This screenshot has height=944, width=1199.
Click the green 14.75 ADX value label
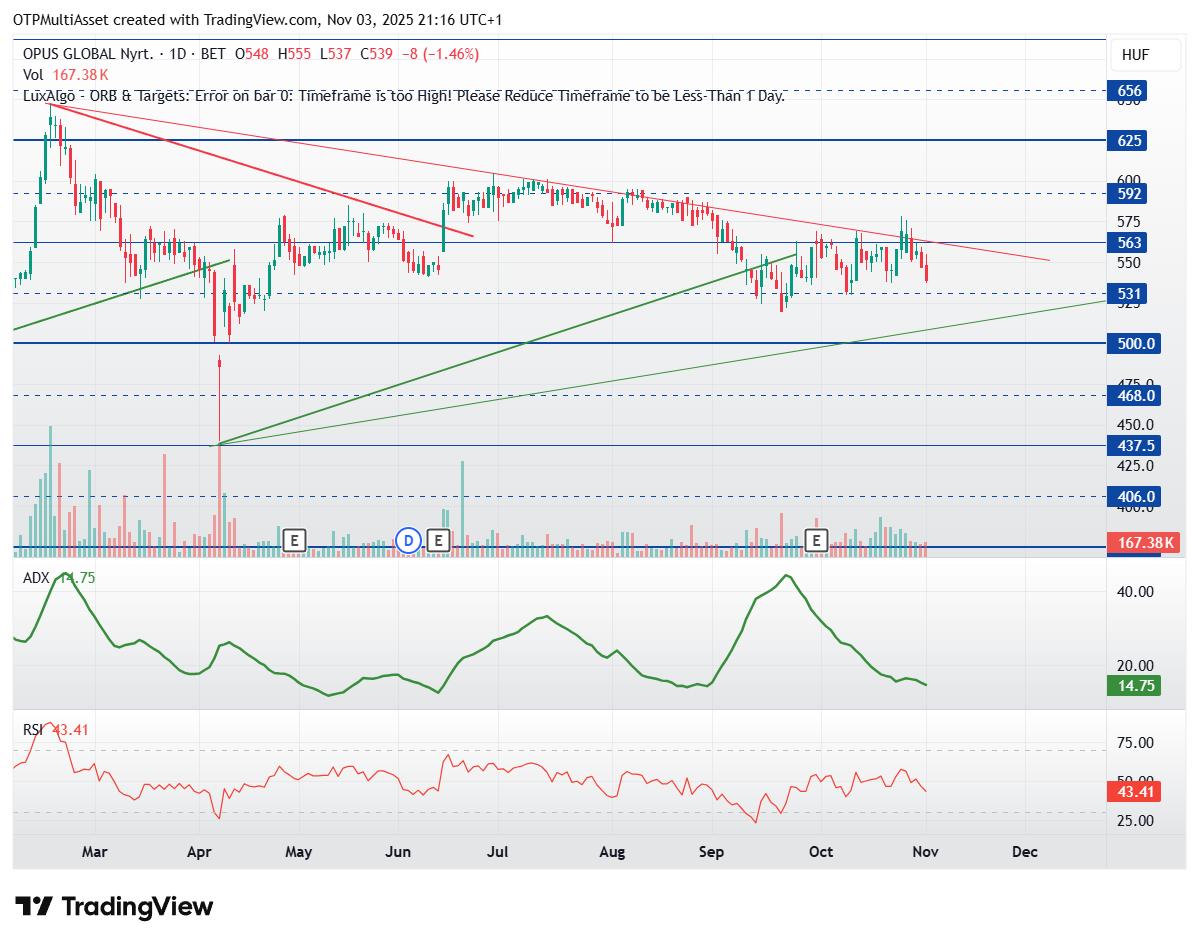[1133, 686]
